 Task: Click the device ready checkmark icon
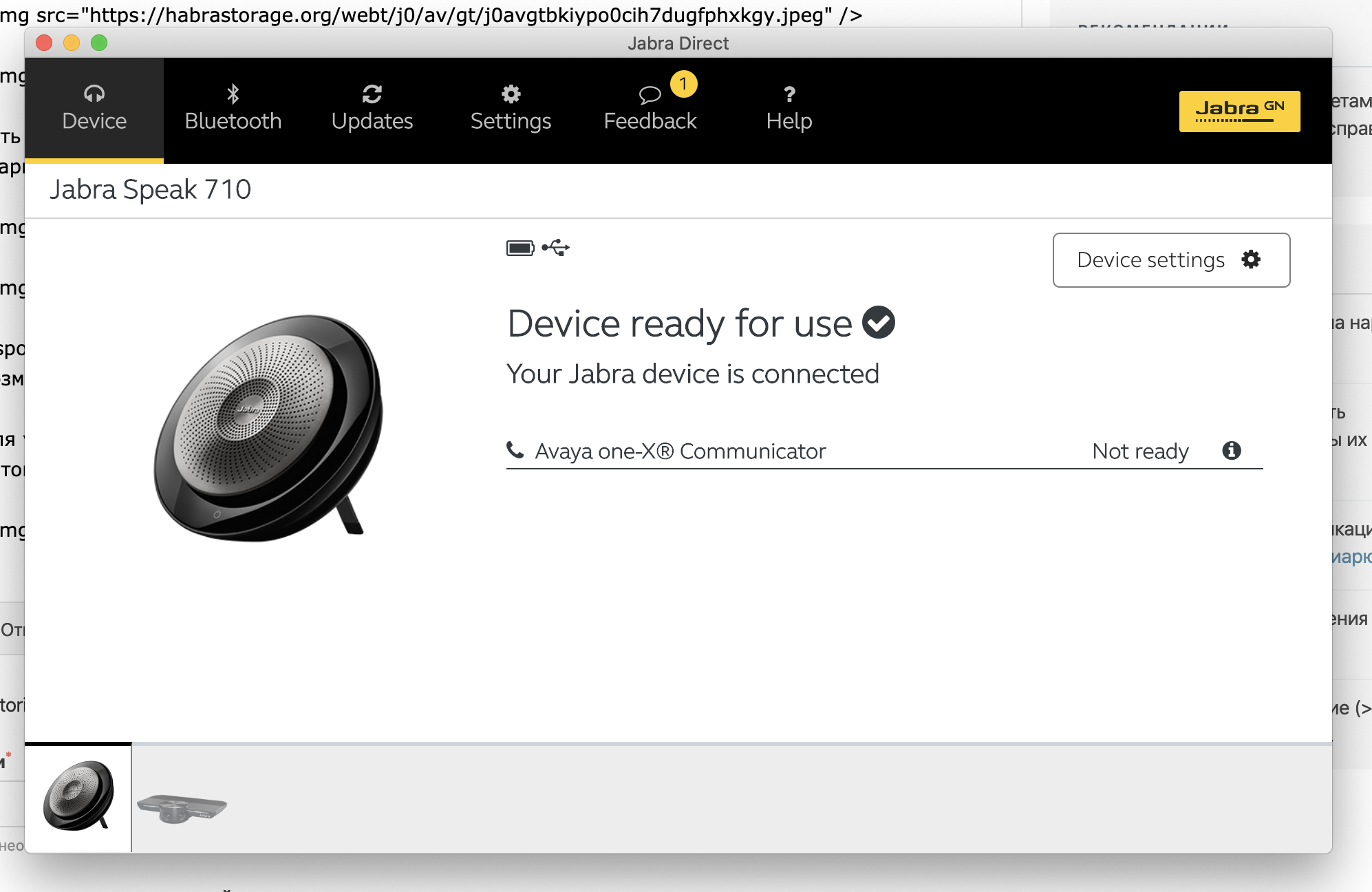[879, 322]
